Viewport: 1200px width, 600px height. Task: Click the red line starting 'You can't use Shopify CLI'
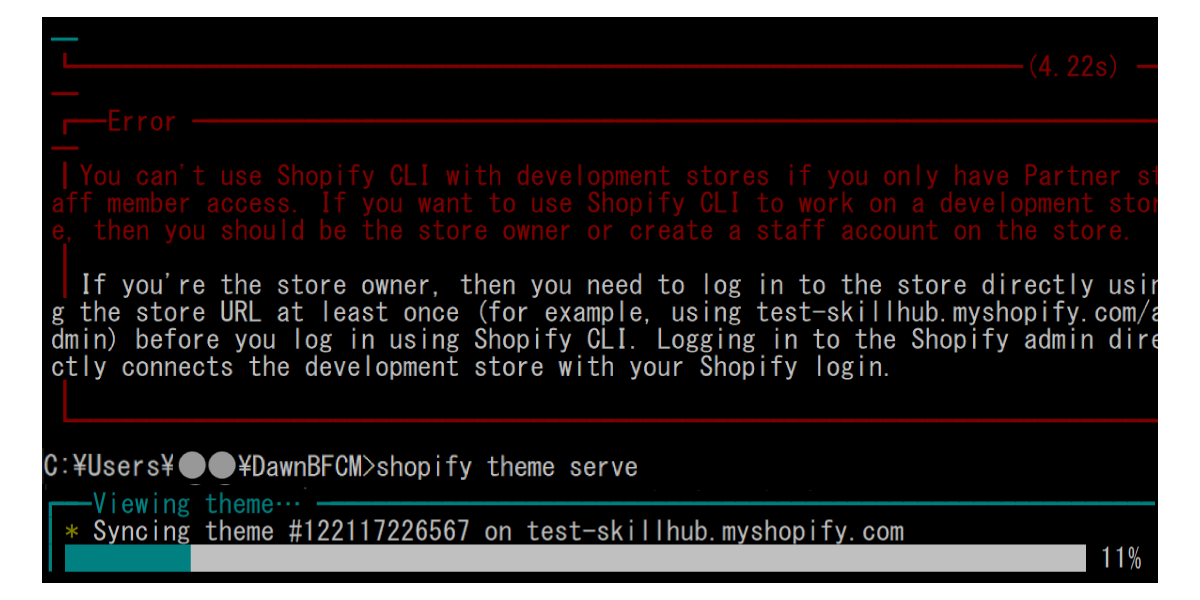pyautogui.click(x=618, y=176)
